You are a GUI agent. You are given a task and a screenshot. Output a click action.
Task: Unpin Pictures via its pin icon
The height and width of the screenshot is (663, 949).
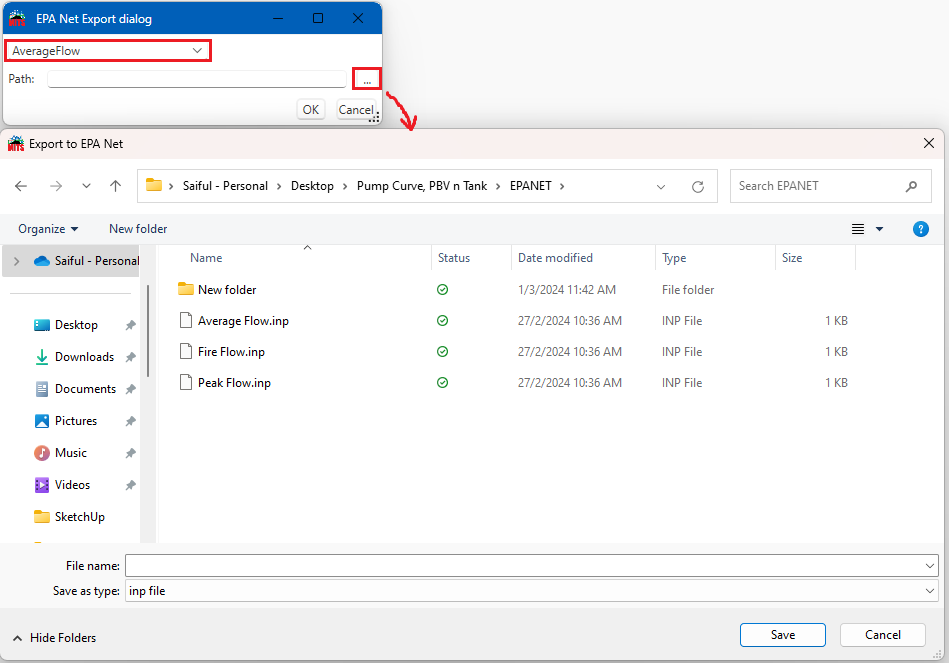click(130, 421)
